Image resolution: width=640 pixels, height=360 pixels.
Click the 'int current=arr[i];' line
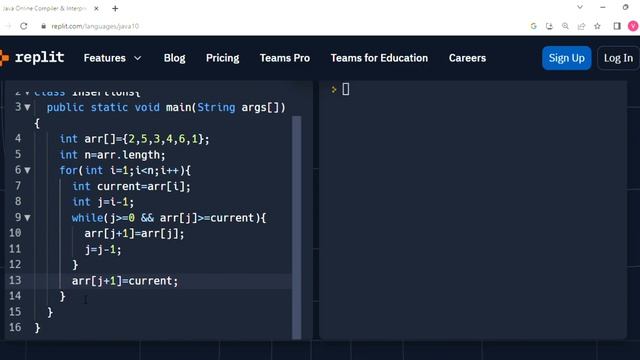tap(131, 186)
